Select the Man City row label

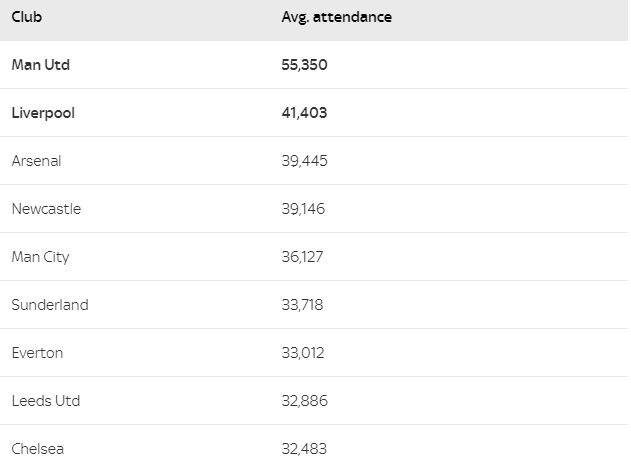pos(40,257)
